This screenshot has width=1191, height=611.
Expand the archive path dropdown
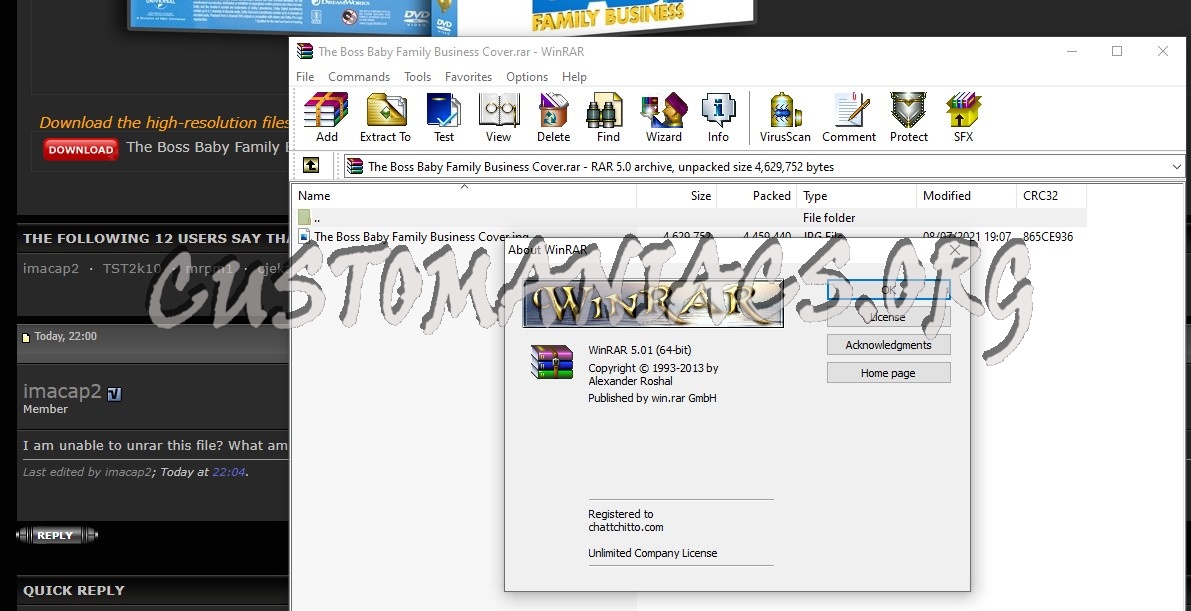[x=1177, y=166]
